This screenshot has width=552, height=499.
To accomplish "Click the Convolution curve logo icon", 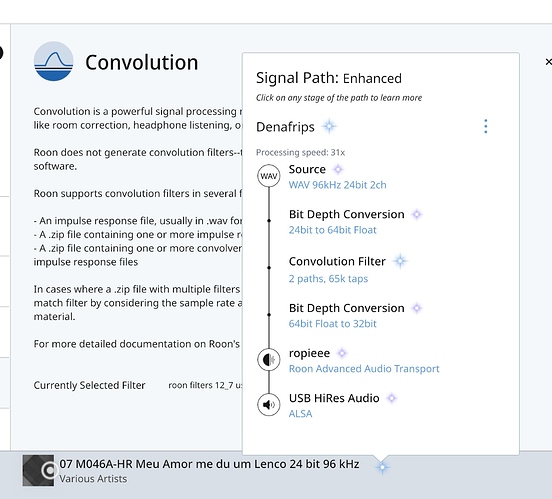I will 54,61.
